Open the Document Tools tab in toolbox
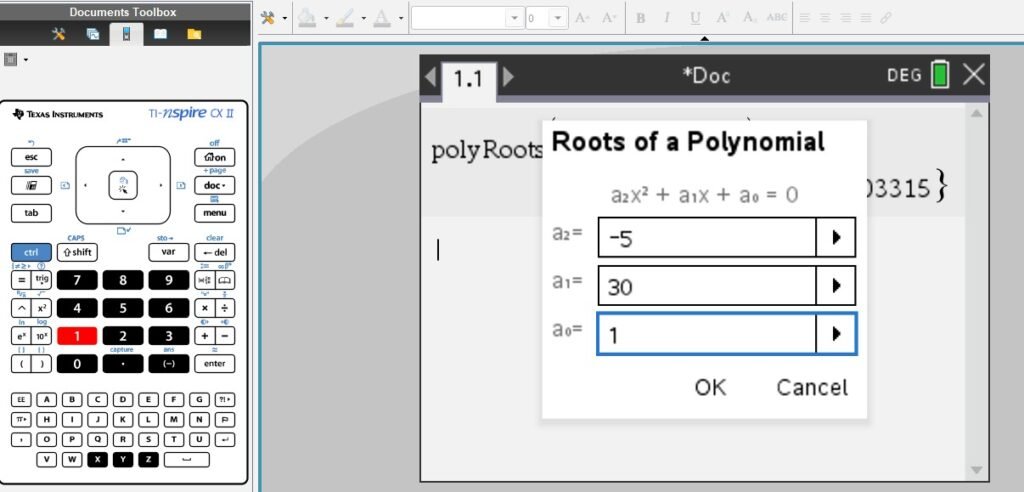Image resolution: width=1024 pixels, height=492 pixels. (59, 34)
